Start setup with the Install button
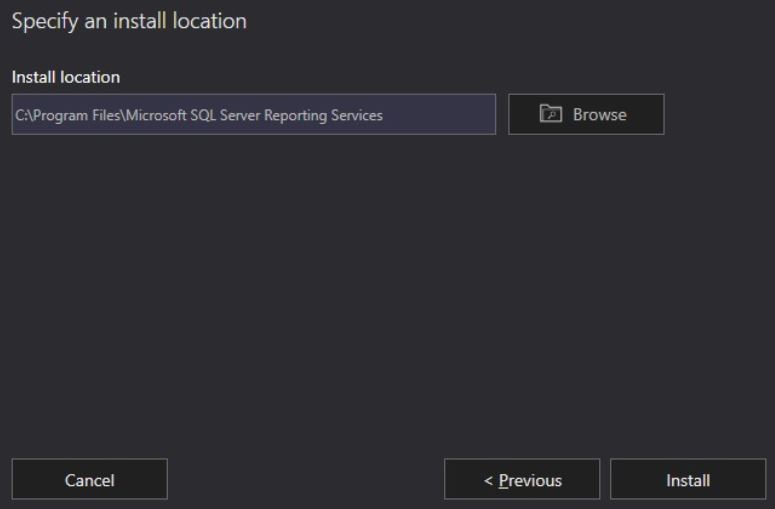 [688, 479]
